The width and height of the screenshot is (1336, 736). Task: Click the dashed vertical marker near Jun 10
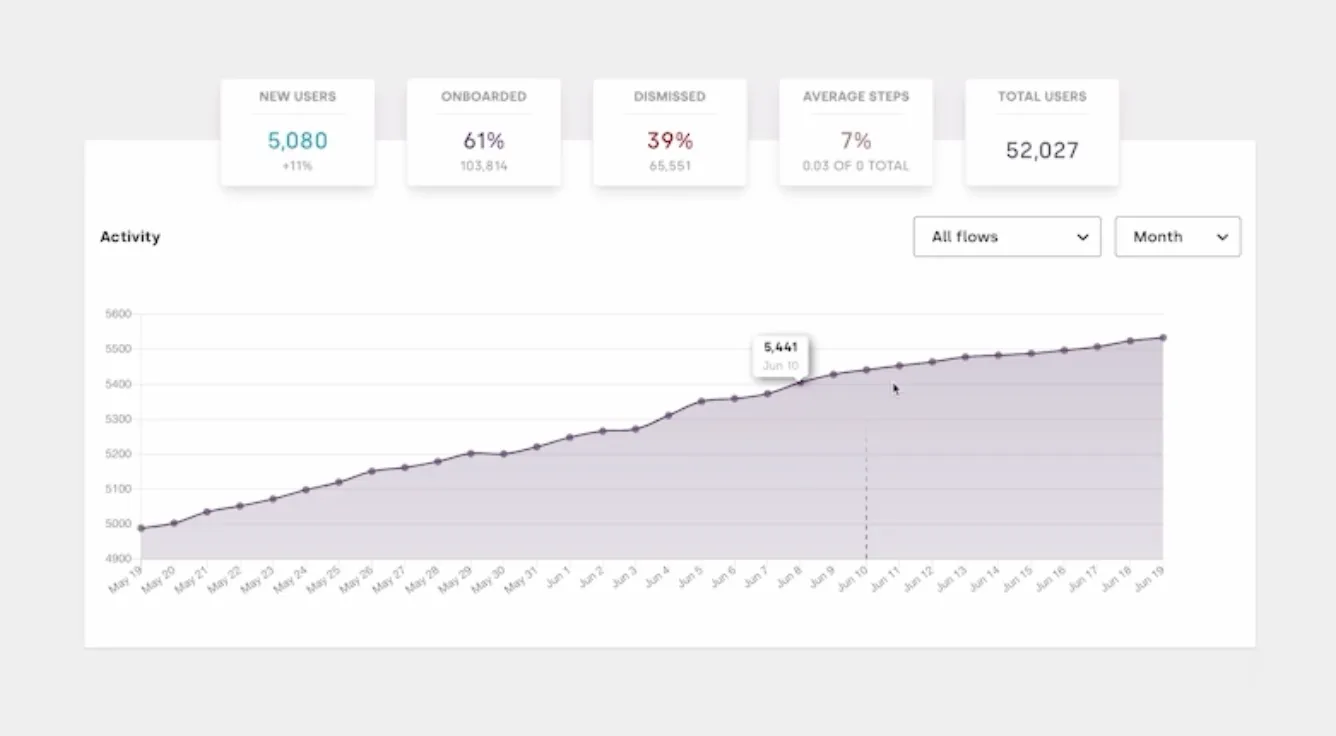point(865,490)
